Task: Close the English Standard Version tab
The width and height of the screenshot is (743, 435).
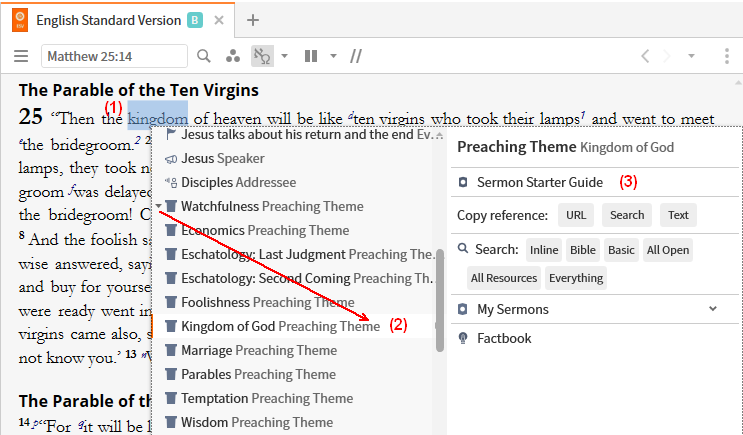Action: (x=219, y=20)
